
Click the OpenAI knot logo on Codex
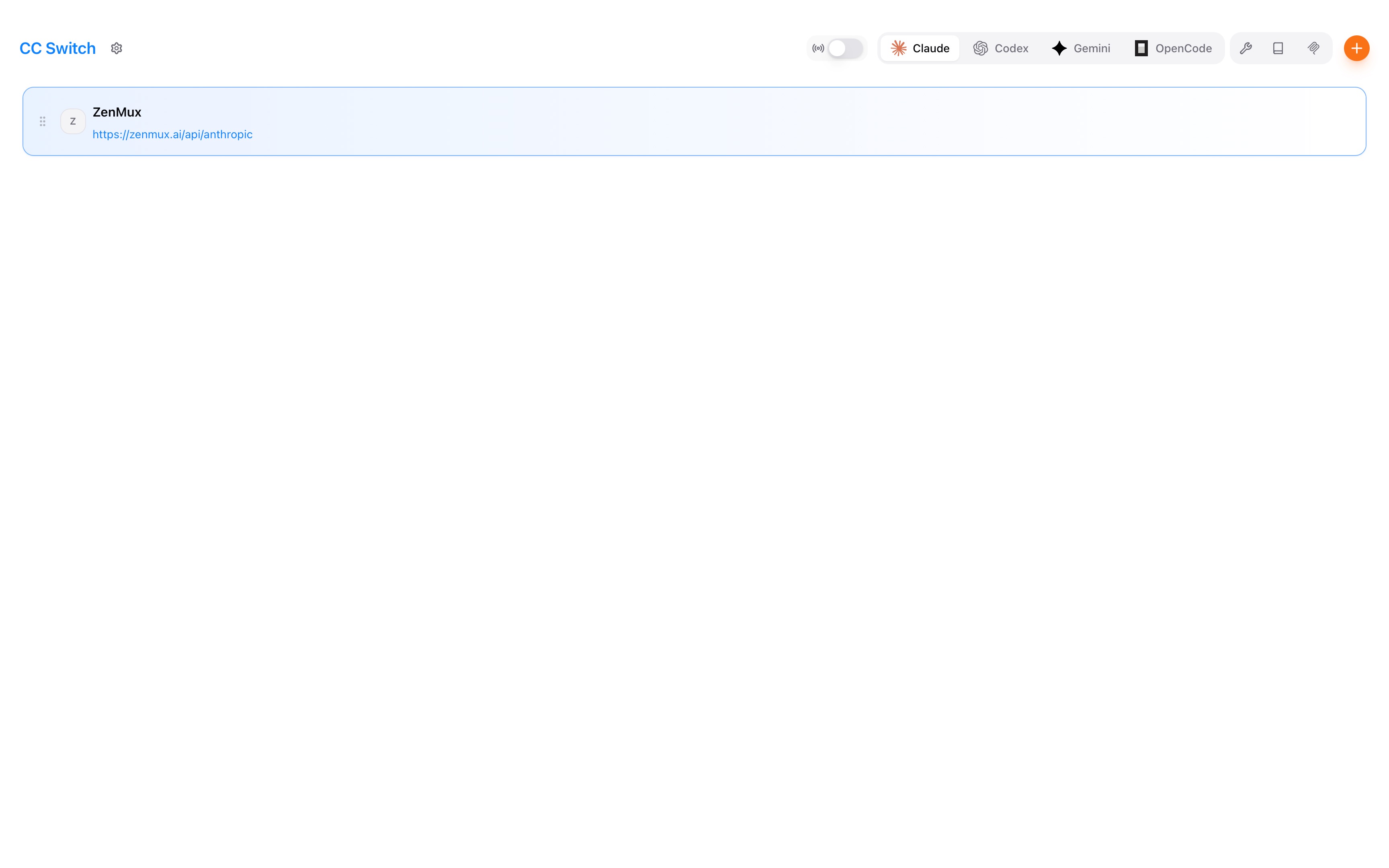coord(980,48)
